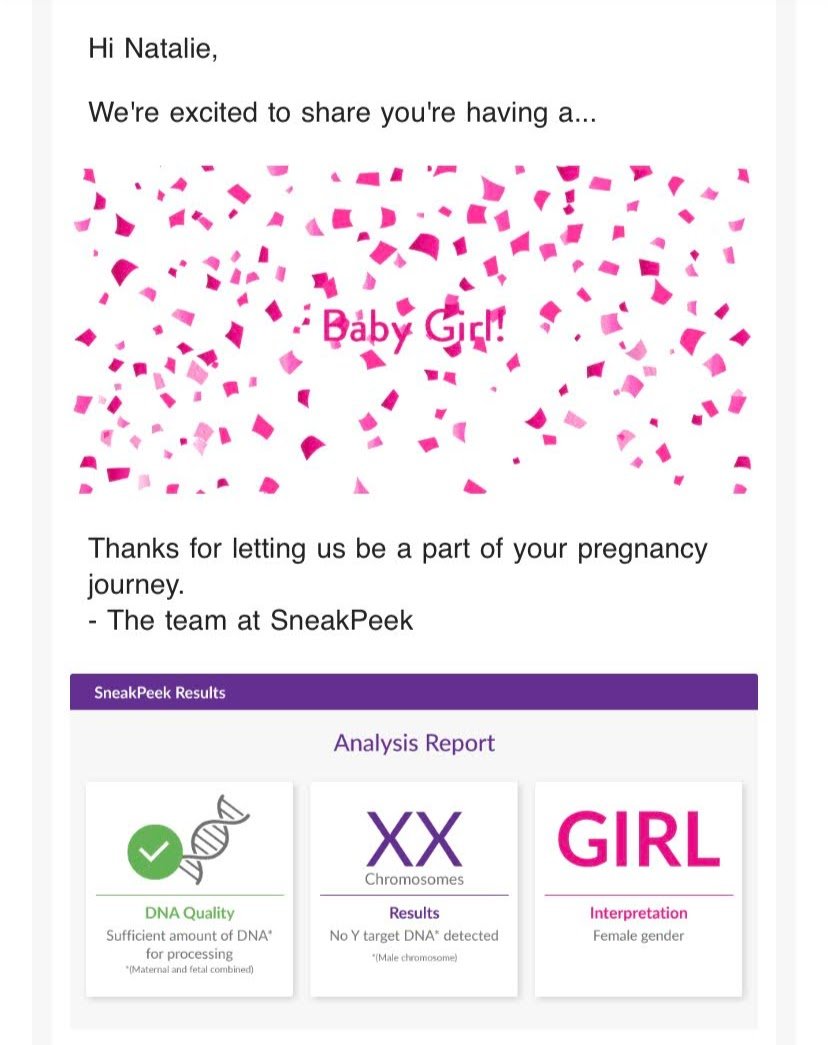Image resolution: width=828 pixels, height=1045 pixels.
Task: Click the Baby Girl! confetti banner text
Action: [414, 329]
